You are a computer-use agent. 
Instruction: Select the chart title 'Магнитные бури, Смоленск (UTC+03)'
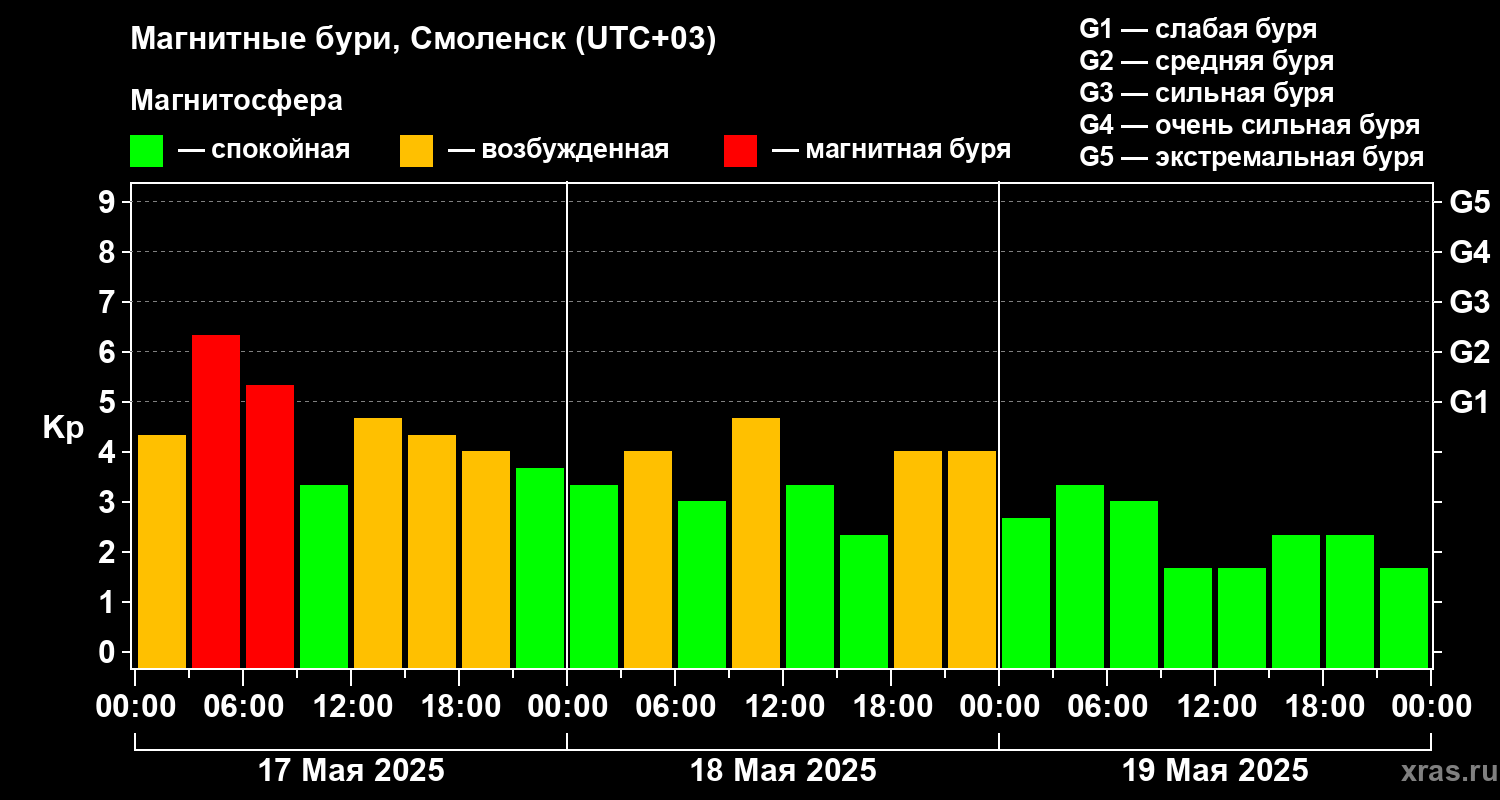click(424, 40)
